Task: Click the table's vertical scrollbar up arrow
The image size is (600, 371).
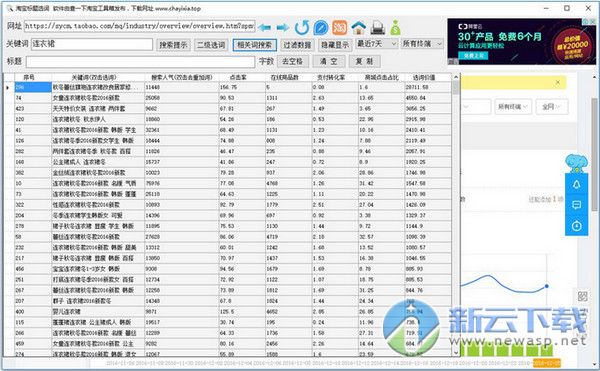Action: tap(456, 77)
